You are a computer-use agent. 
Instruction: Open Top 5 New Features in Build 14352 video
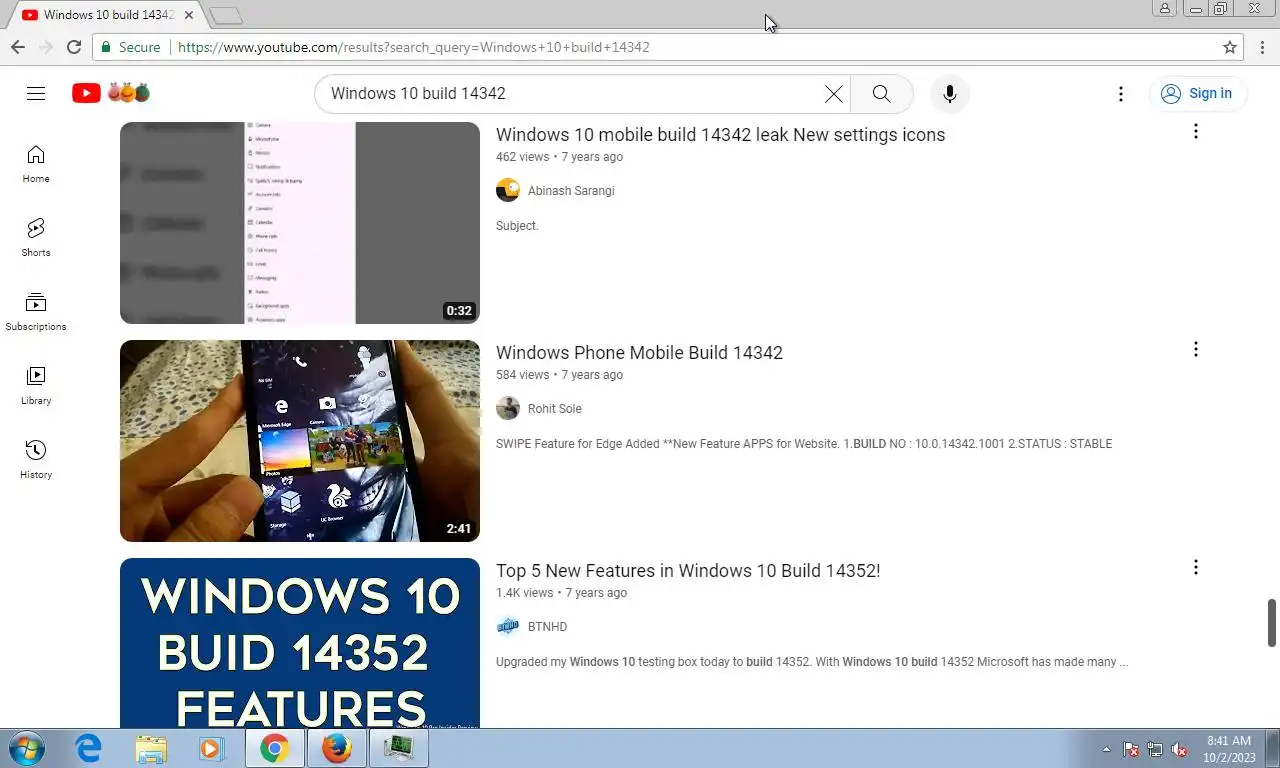(x=688, y=571)
